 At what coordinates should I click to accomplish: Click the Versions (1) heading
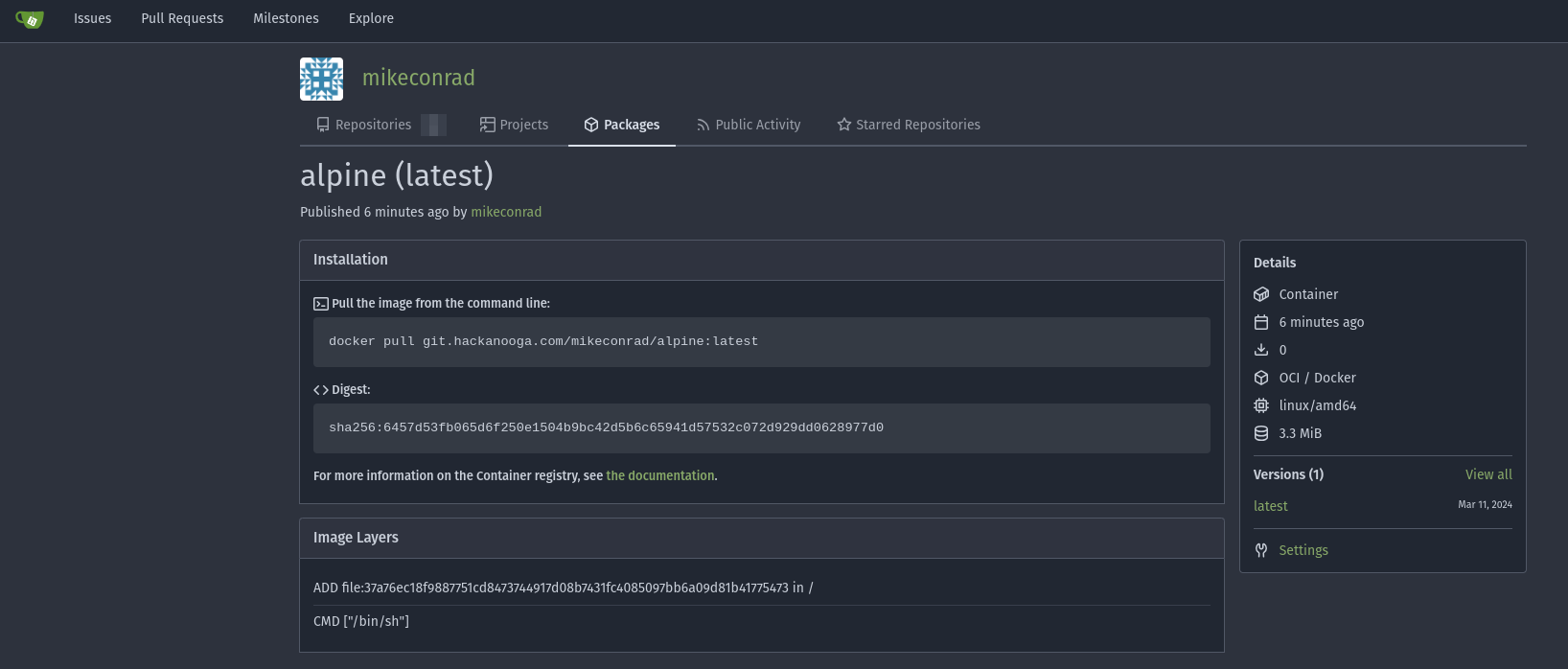click(x=1288, y=474)
